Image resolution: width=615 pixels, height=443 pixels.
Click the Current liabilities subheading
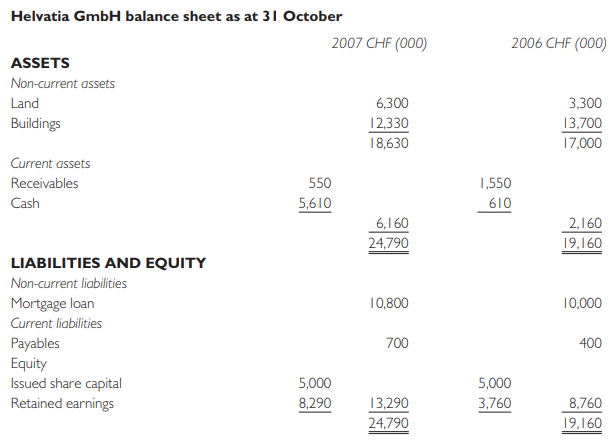coord(56,323)
